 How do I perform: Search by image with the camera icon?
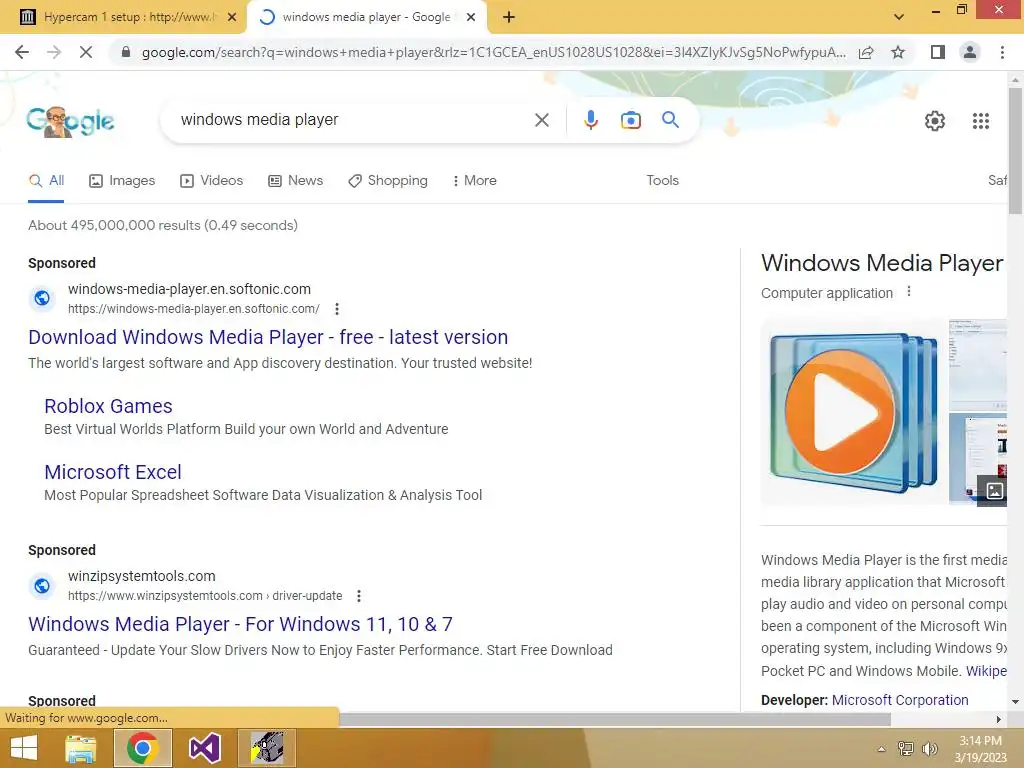click(630, 120)
